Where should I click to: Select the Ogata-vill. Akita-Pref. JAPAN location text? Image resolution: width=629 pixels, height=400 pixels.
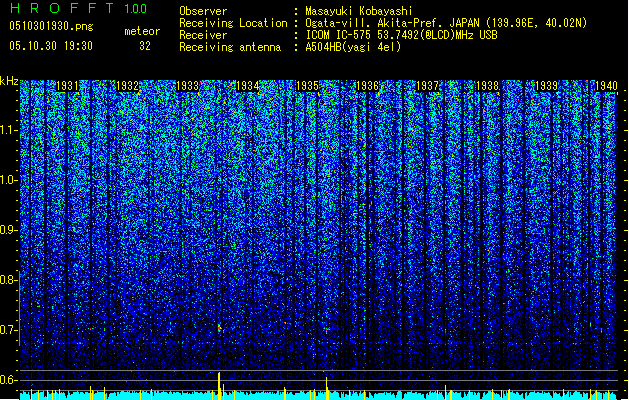(446, 23)
